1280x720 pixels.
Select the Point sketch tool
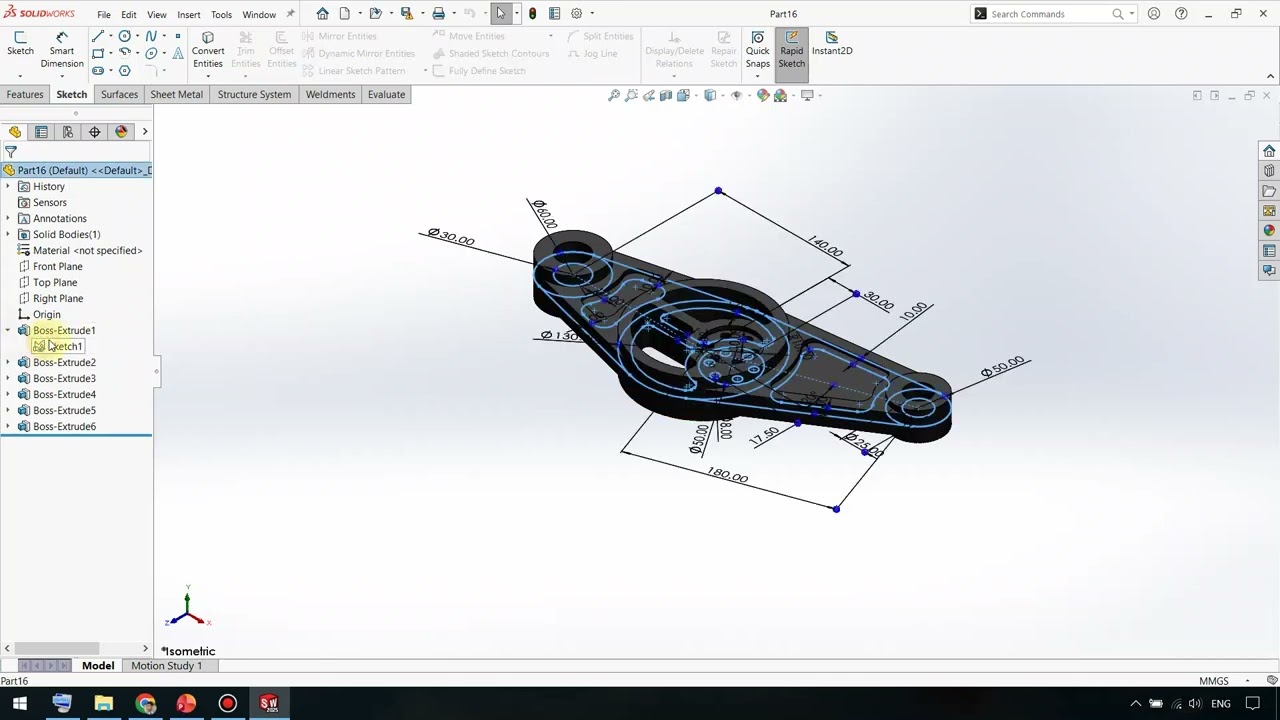pyautogui.click(x=178, y=36)
